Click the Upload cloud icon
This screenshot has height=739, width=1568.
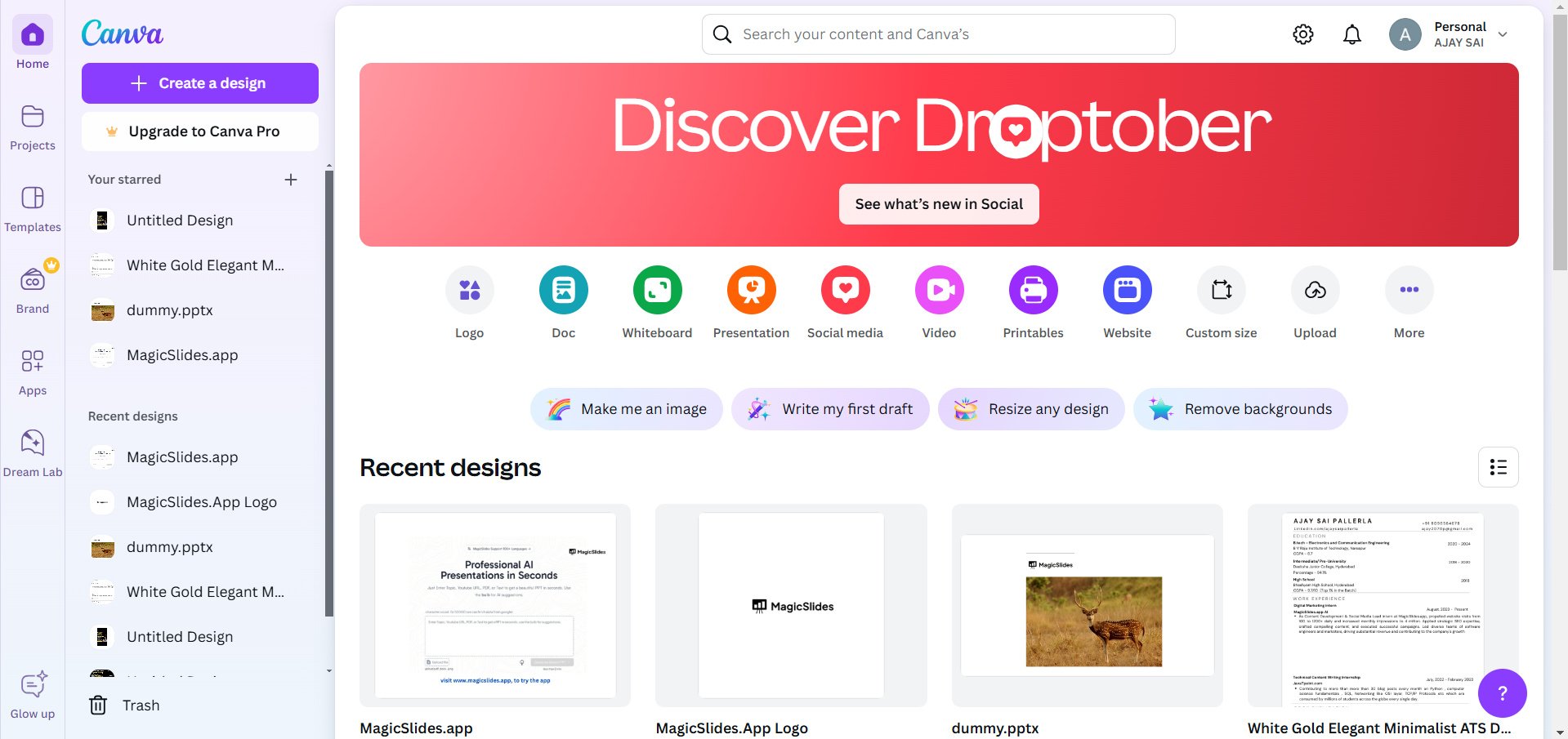tap(1316, 290)
